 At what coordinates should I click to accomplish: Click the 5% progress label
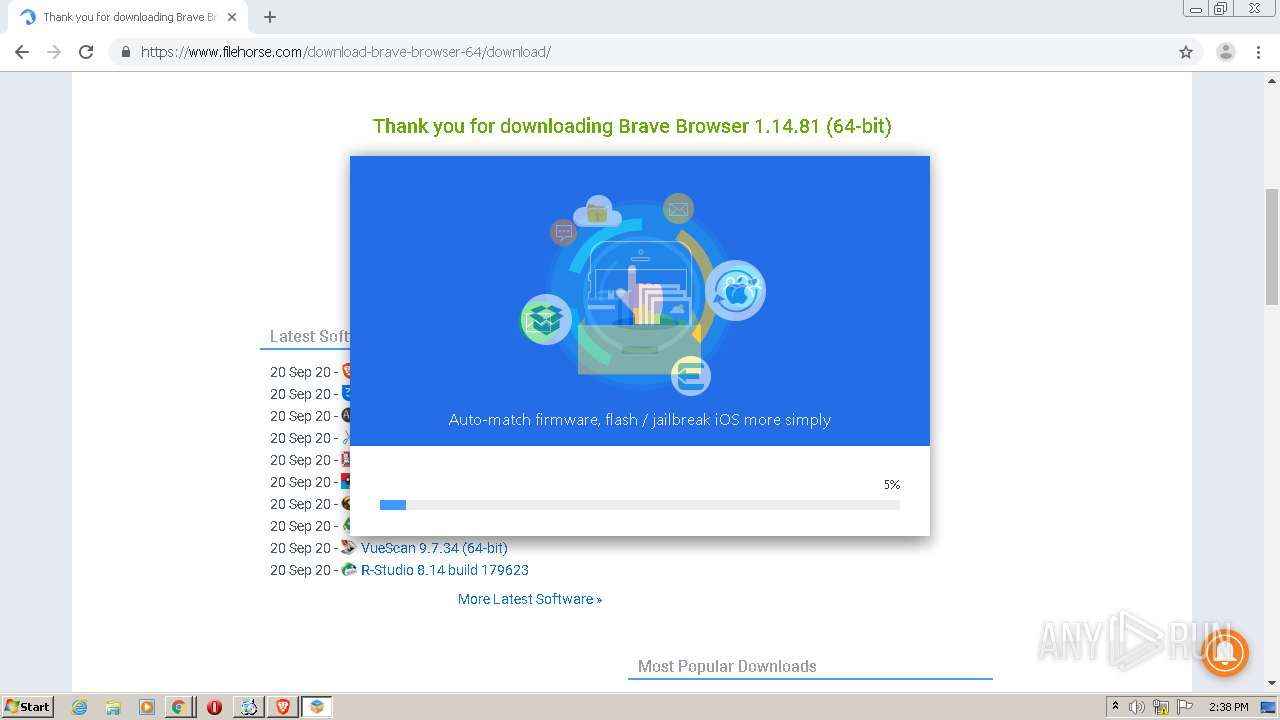[x=892, y=484]
